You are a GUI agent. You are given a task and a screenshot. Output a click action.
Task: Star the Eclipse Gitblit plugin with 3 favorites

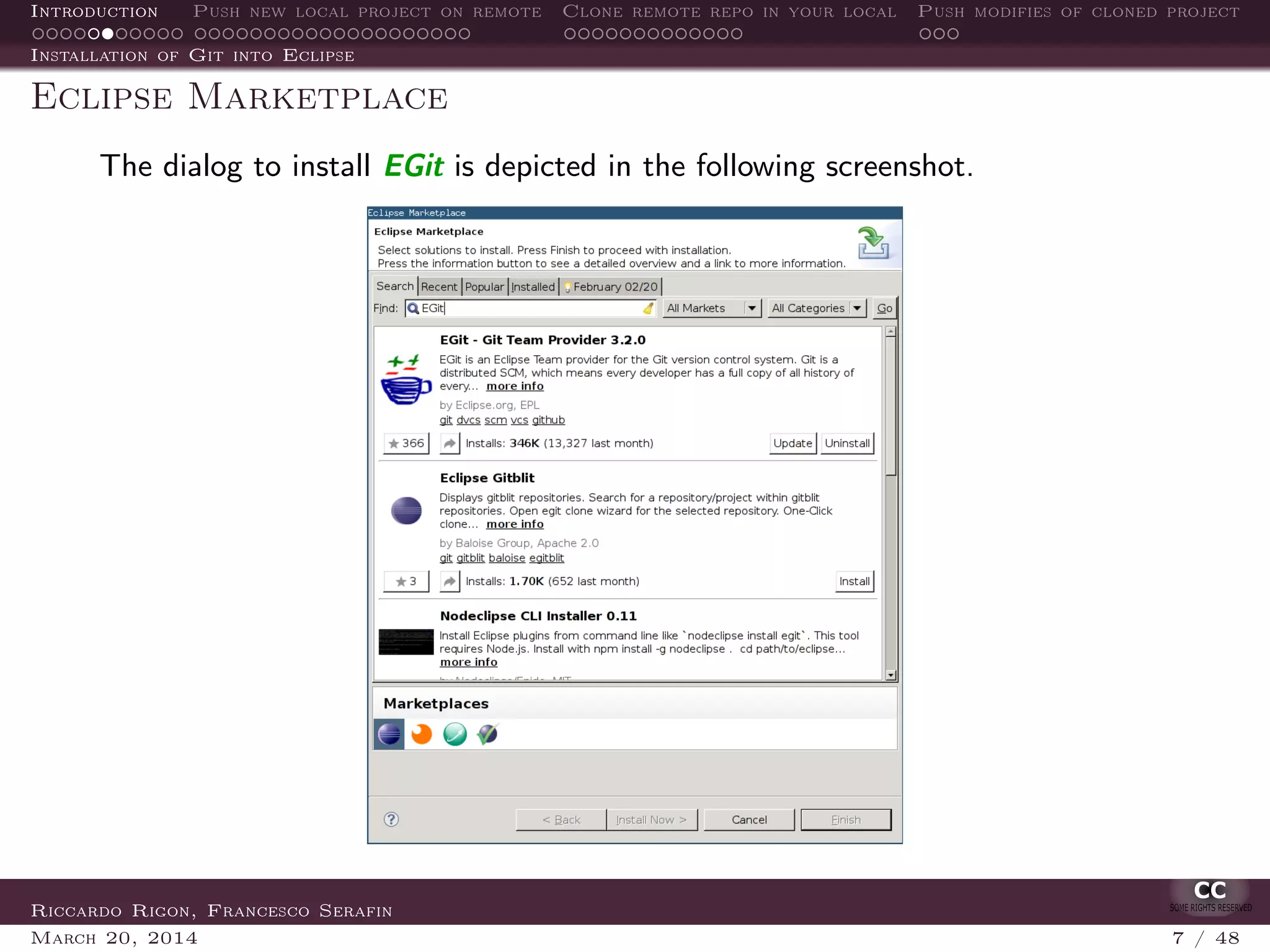pos(406,581)
